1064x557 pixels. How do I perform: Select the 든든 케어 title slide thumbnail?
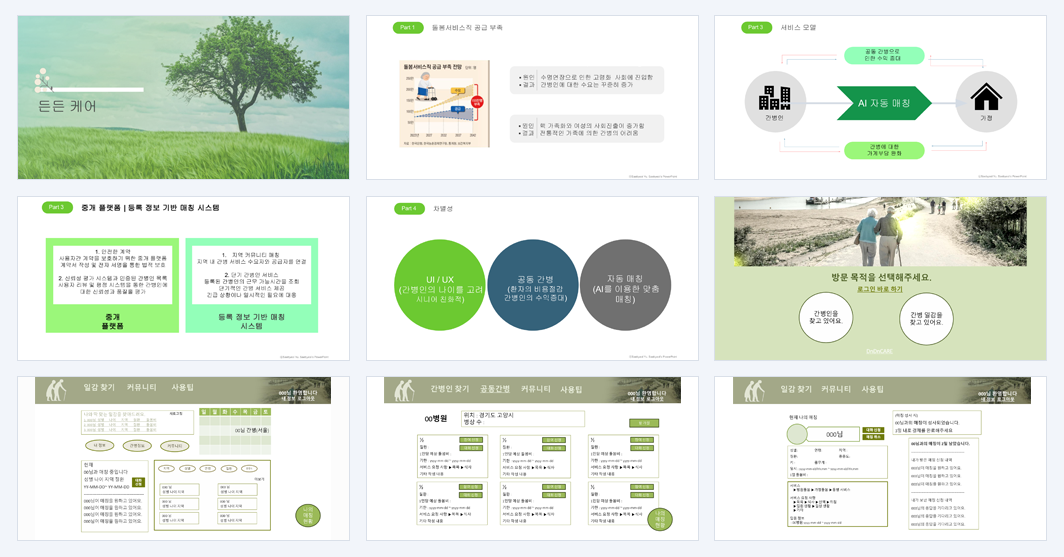click(x=183, y=98)
